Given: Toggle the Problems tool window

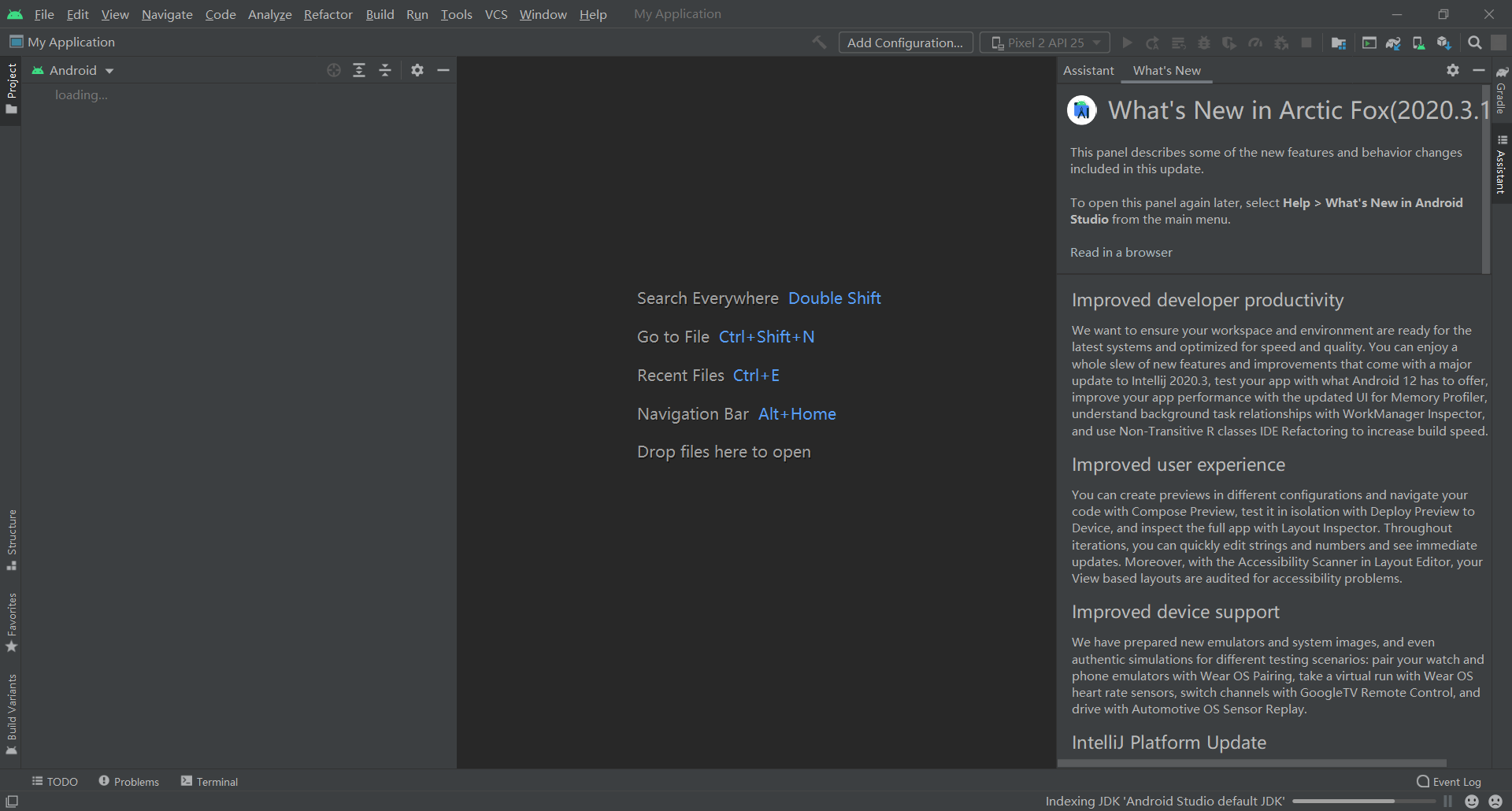Looking at the screenshot, I should point(129,782).
